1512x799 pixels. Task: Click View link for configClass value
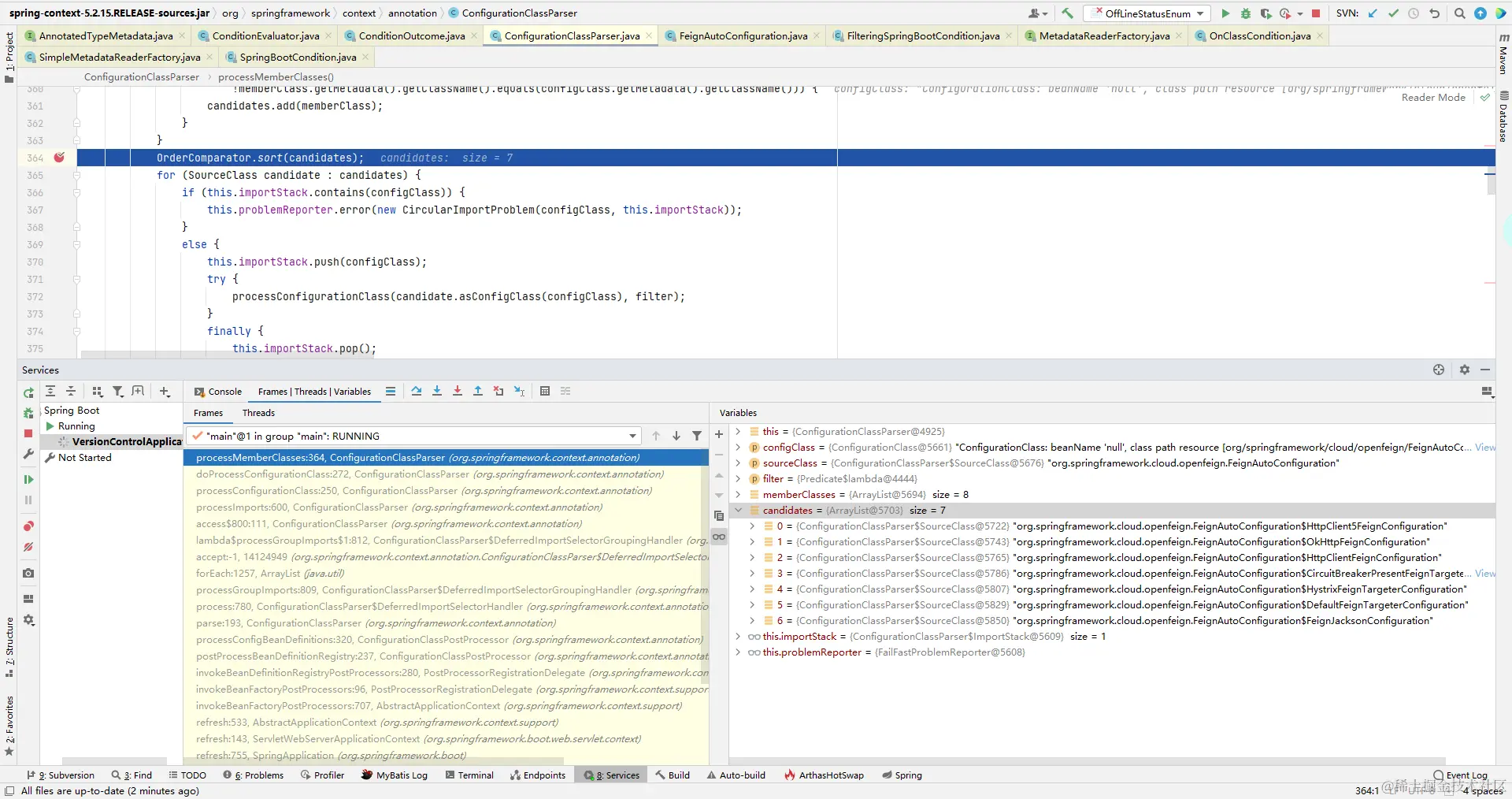1485,448
